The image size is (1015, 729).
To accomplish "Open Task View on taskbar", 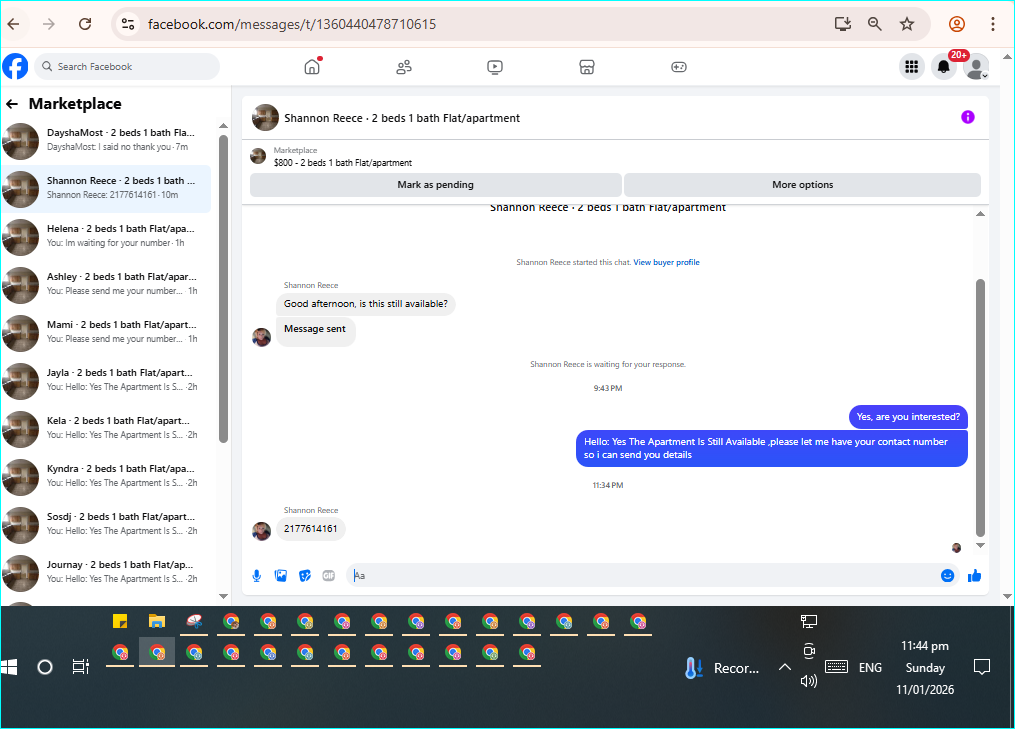I will (x=81, y=667).
